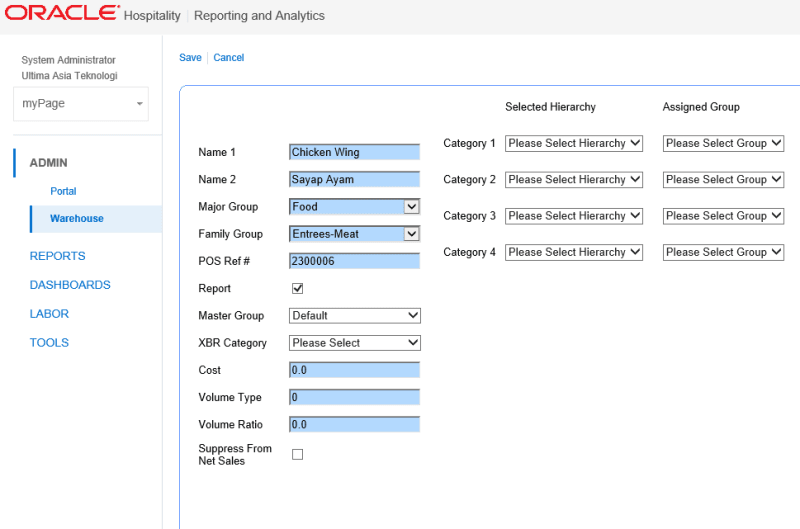Screen dimensions: 800x529
Task: Click the Cost input field
Action: 355,370
